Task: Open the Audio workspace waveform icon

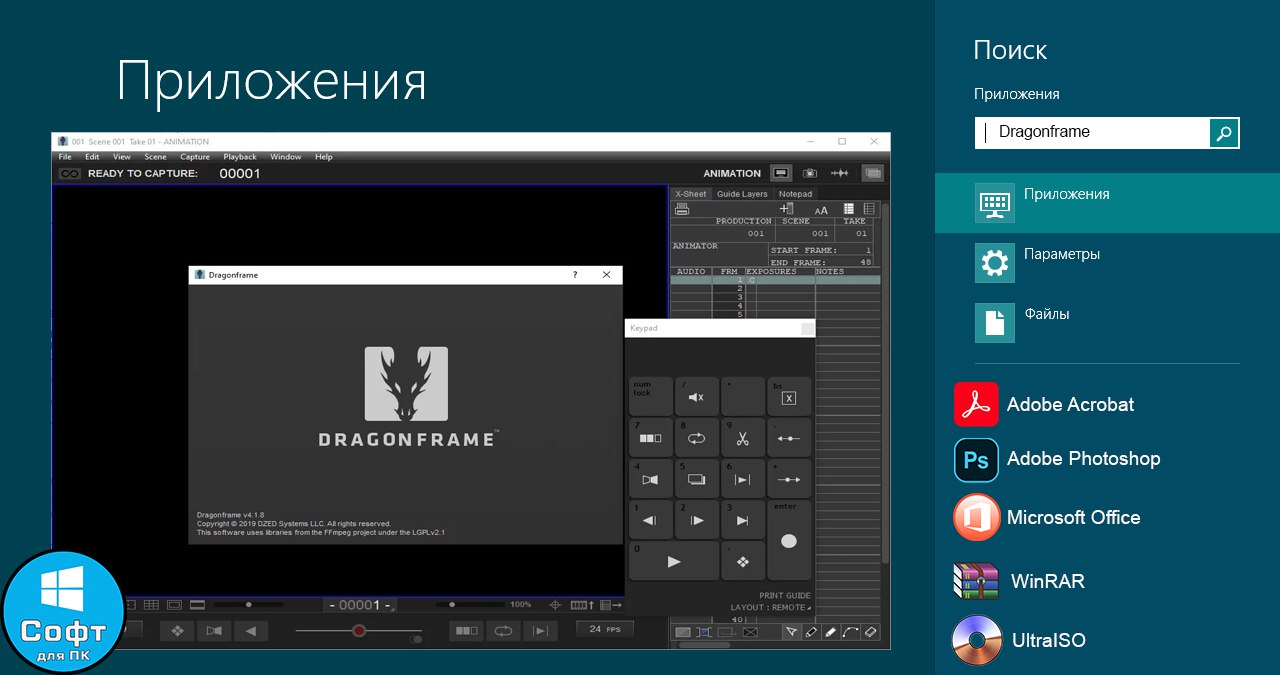Action: (841, 173)
